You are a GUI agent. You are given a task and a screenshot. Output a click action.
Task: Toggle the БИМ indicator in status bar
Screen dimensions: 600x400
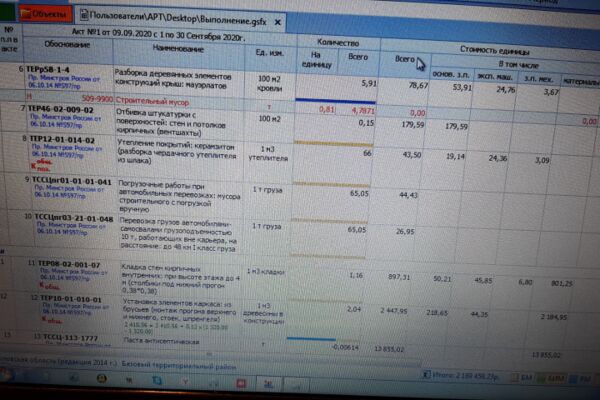(552, 379)
